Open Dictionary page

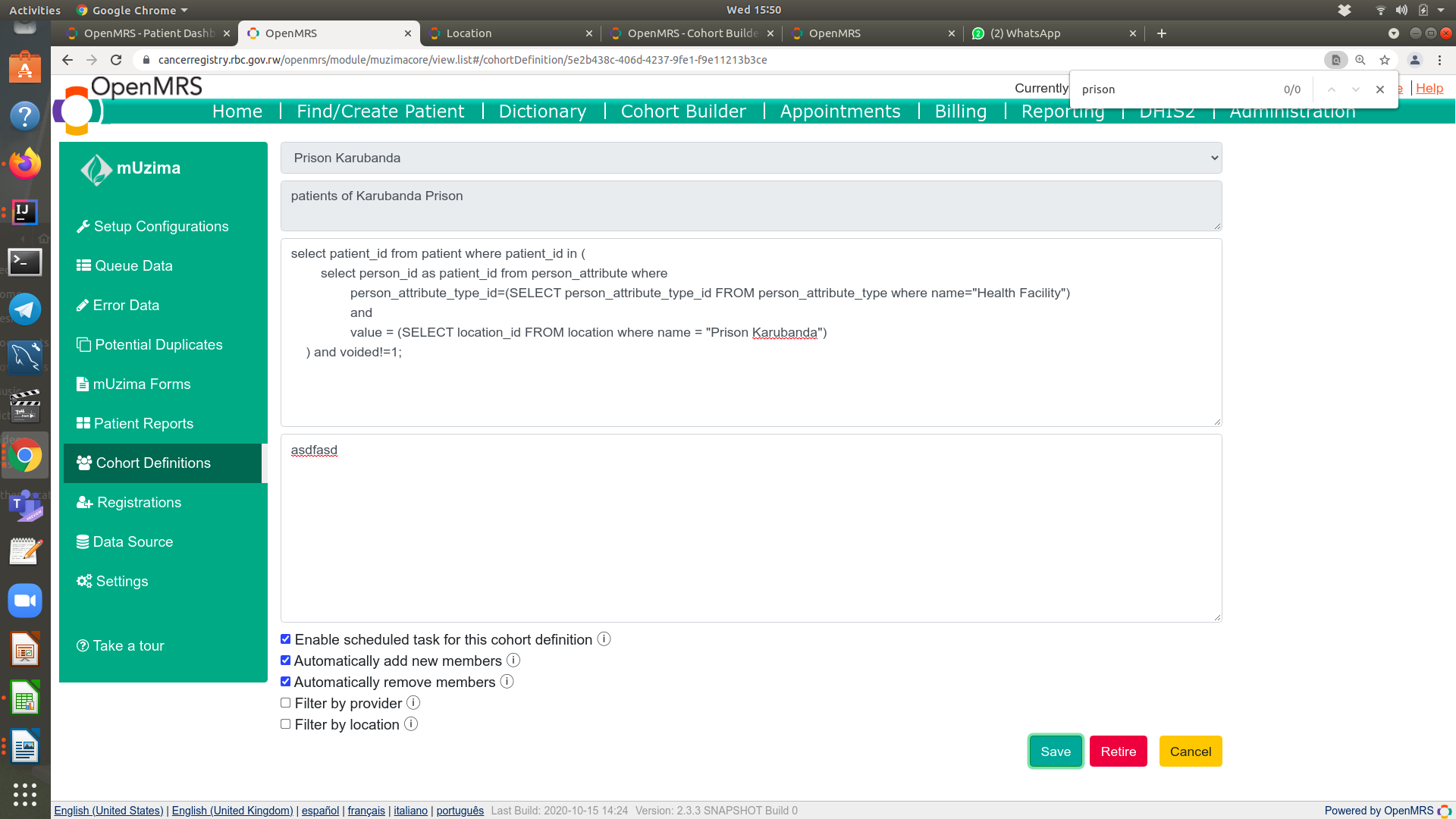click(542, 111)
